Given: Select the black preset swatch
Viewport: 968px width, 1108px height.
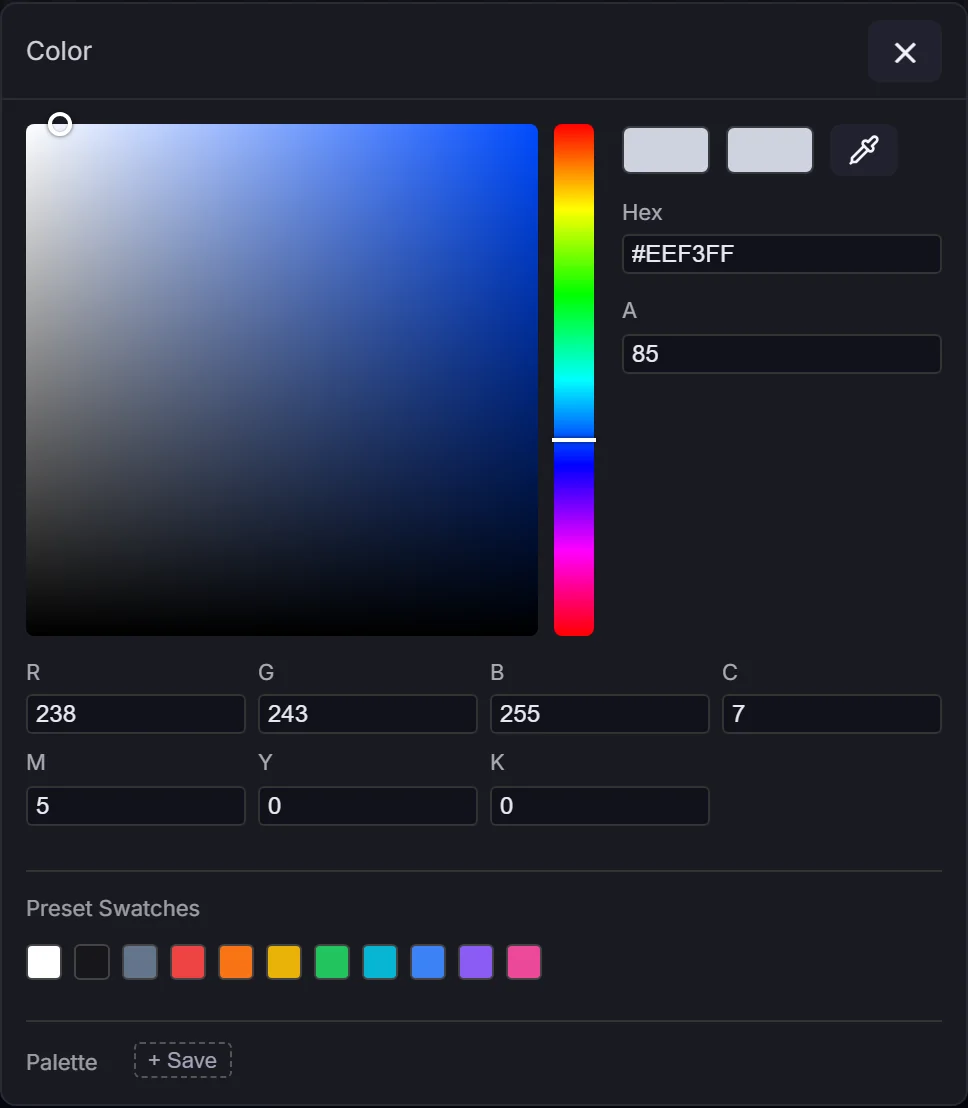Looking at the screenshot, I should tap(92, 962).
